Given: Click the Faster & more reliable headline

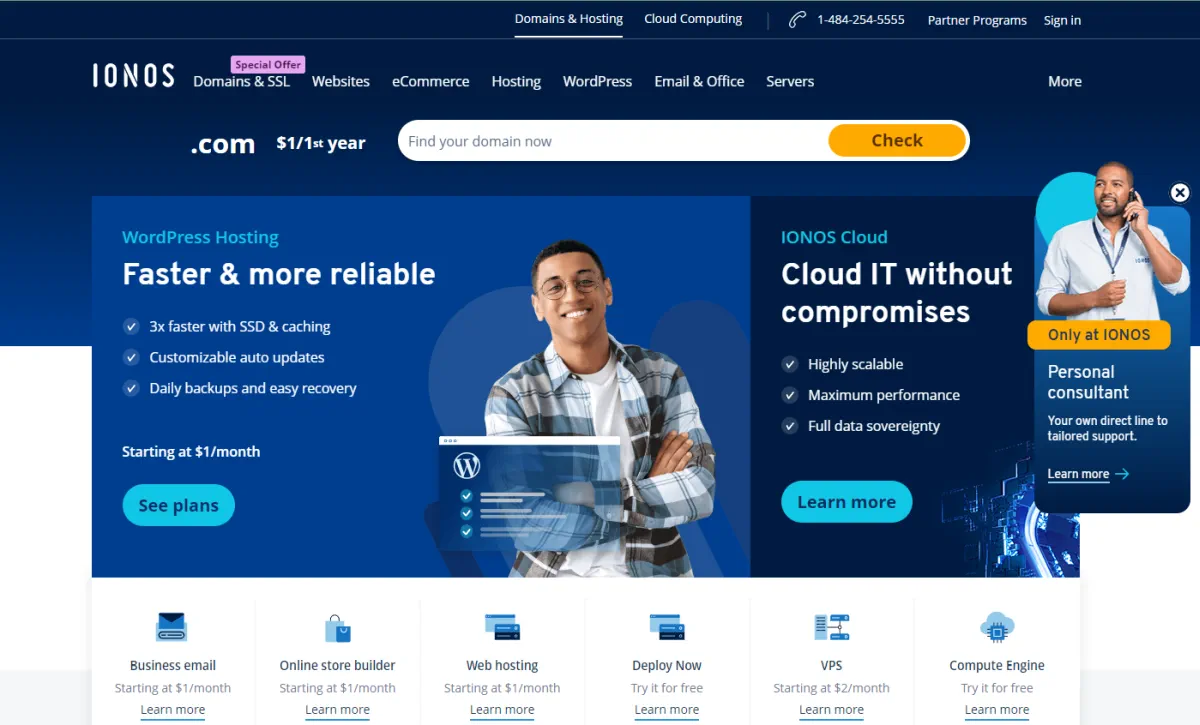Looking at the screenshot, I should 279,274.
